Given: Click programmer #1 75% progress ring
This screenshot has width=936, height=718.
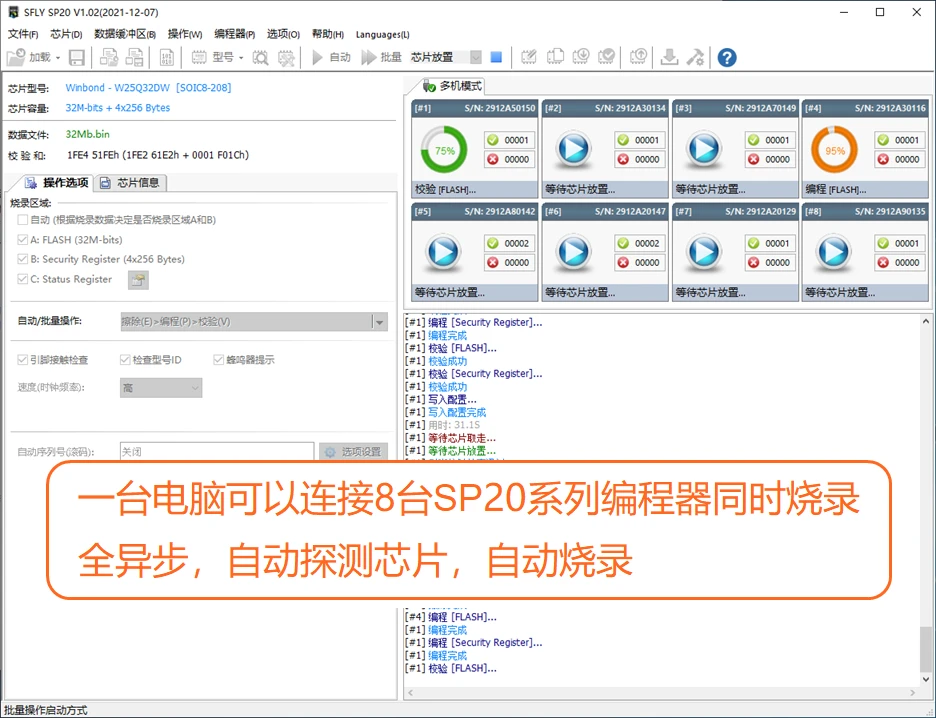Looking at the screenshot, I should [444, 150].
